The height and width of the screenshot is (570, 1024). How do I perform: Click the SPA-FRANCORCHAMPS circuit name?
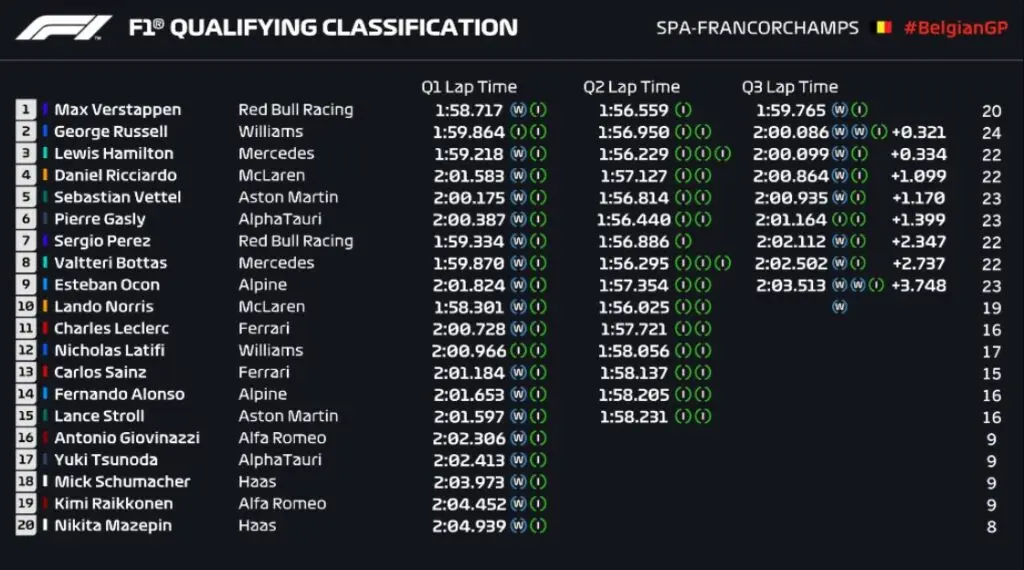(757, 28)
